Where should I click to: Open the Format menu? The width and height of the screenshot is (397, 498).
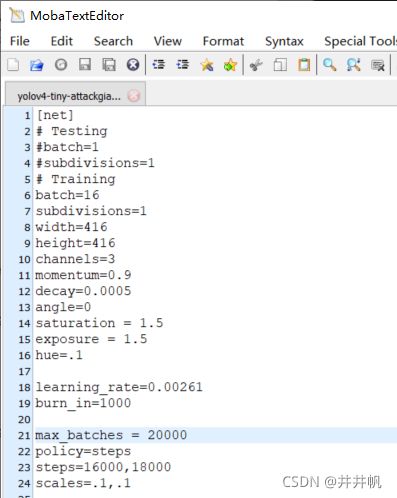pos(223,41)
